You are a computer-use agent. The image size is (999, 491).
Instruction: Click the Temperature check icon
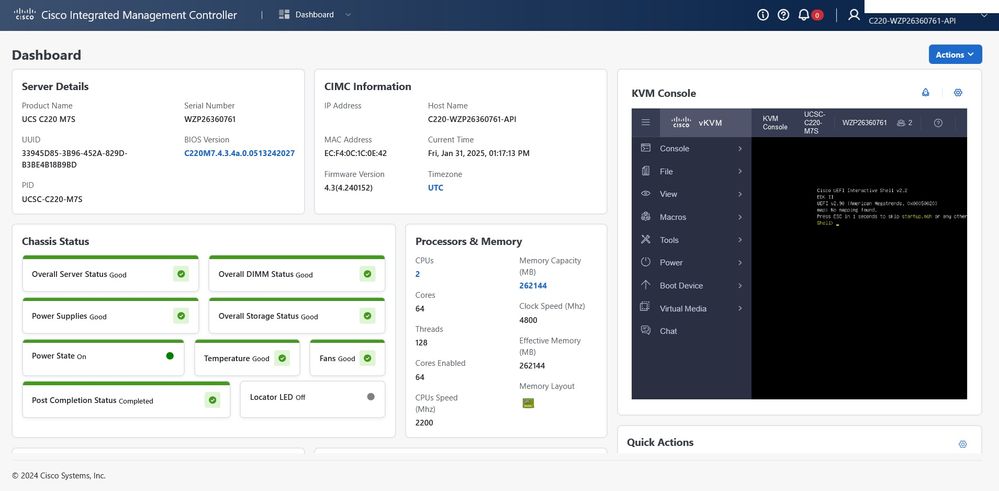(282, 358)
